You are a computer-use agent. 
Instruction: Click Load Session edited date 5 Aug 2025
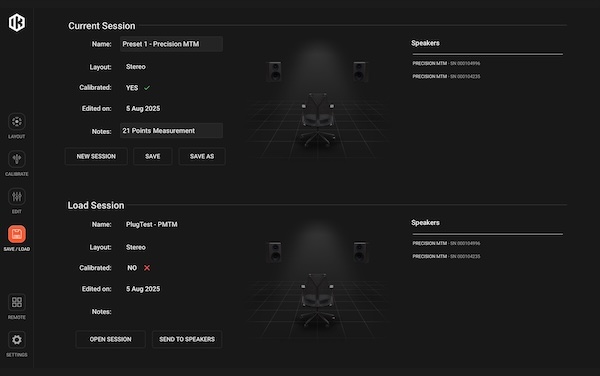[143, 289]
